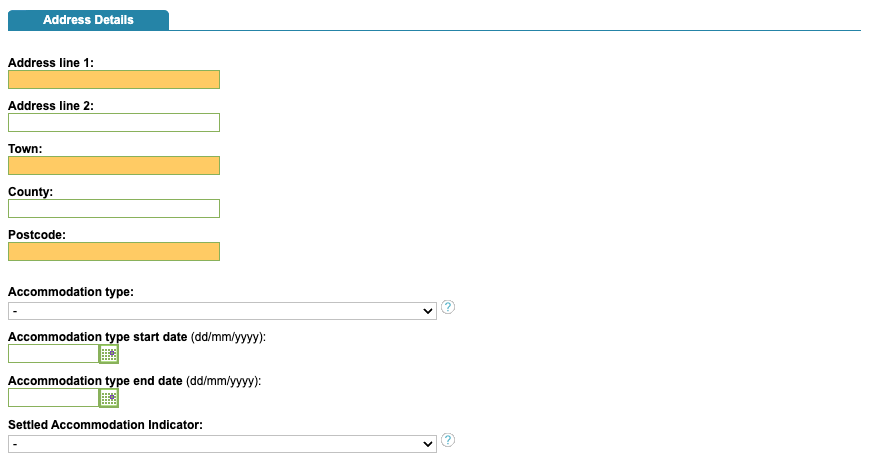The image size is (872, 465).
Task: Click into the Address line 2 field
Action: click(x=114, y=123)
